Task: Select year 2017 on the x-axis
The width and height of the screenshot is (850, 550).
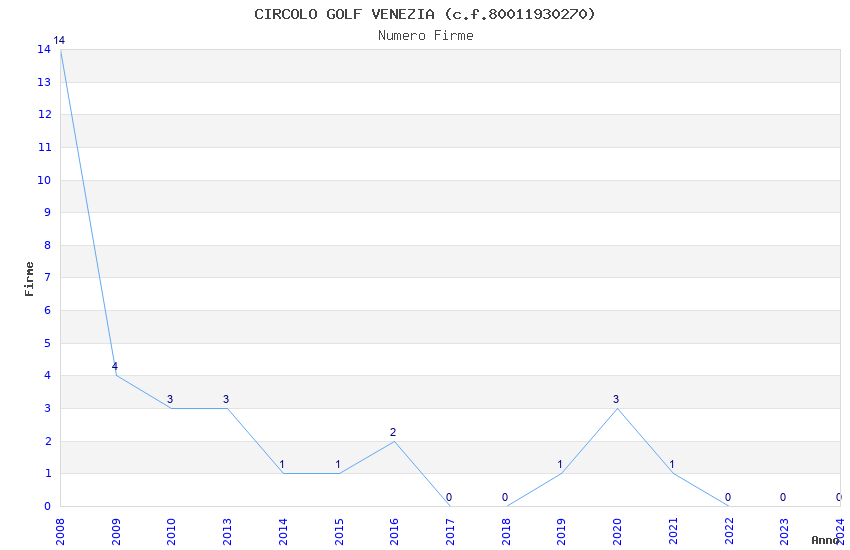Action: (449, 532)
